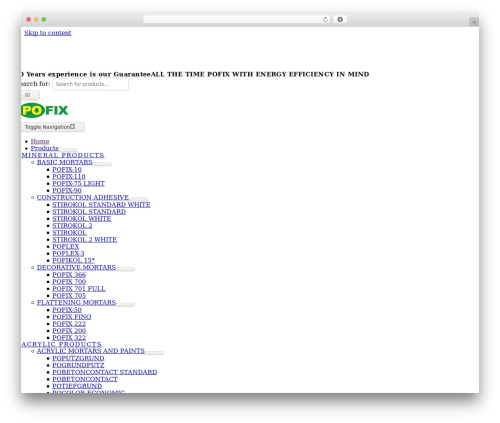Image resolution: width=500 pixels, height=423 pixels.
Task: Open POFLEX-3 product link
Action: coord(68,254)
